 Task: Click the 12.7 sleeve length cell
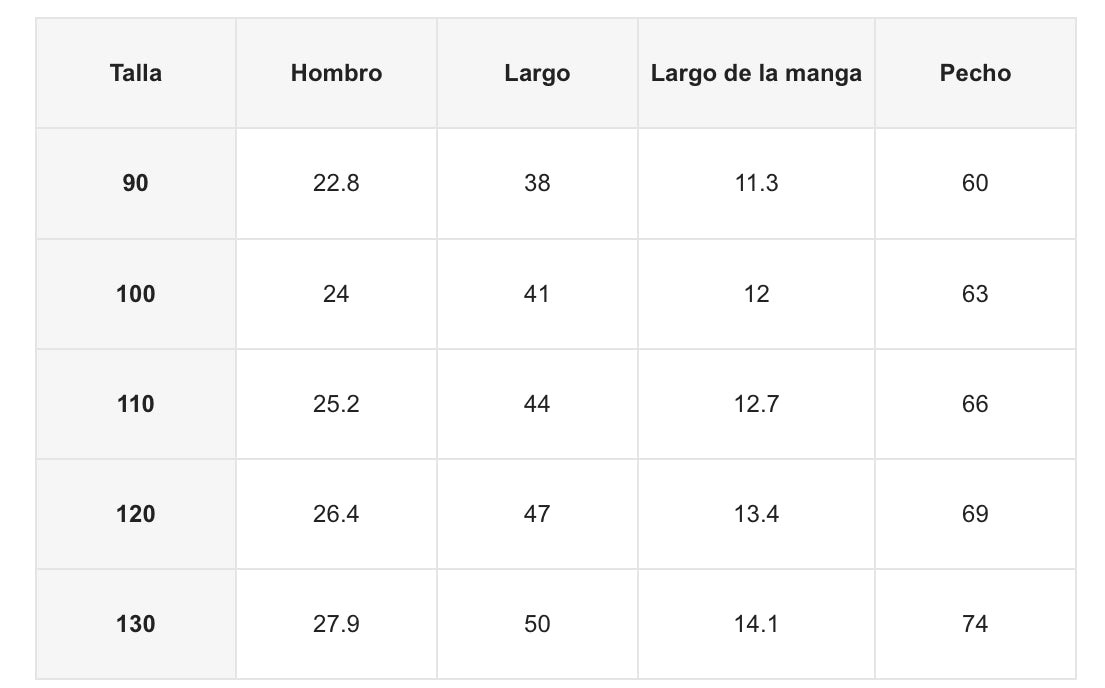coord(756,404)
